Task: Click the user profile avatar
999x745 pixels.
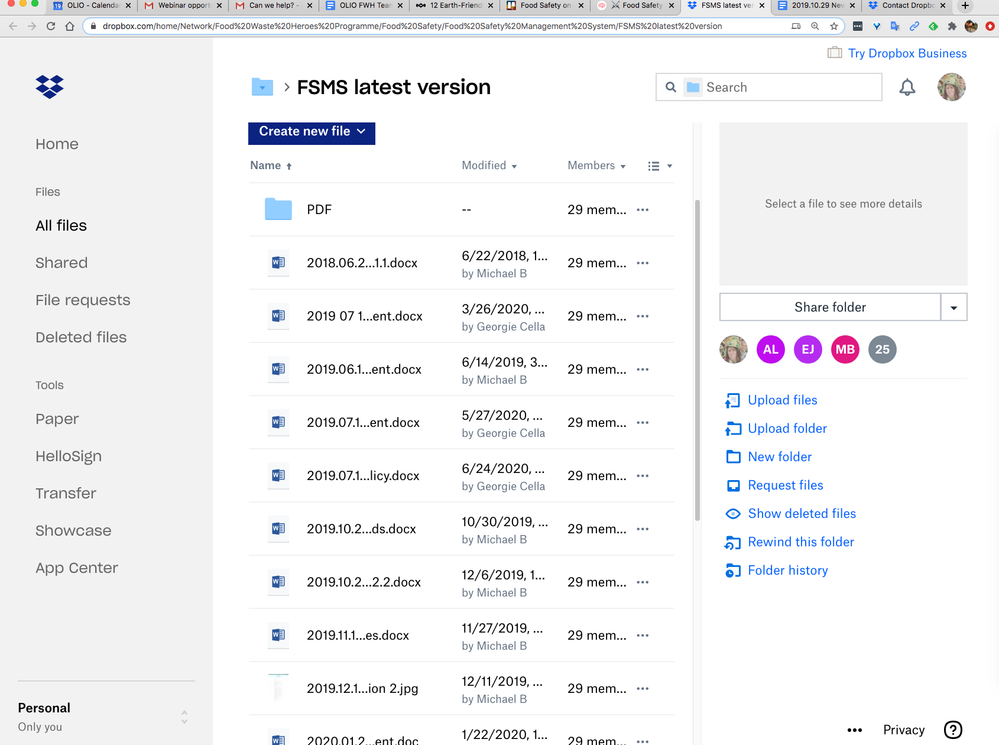Action: click(x=951, y=88)
